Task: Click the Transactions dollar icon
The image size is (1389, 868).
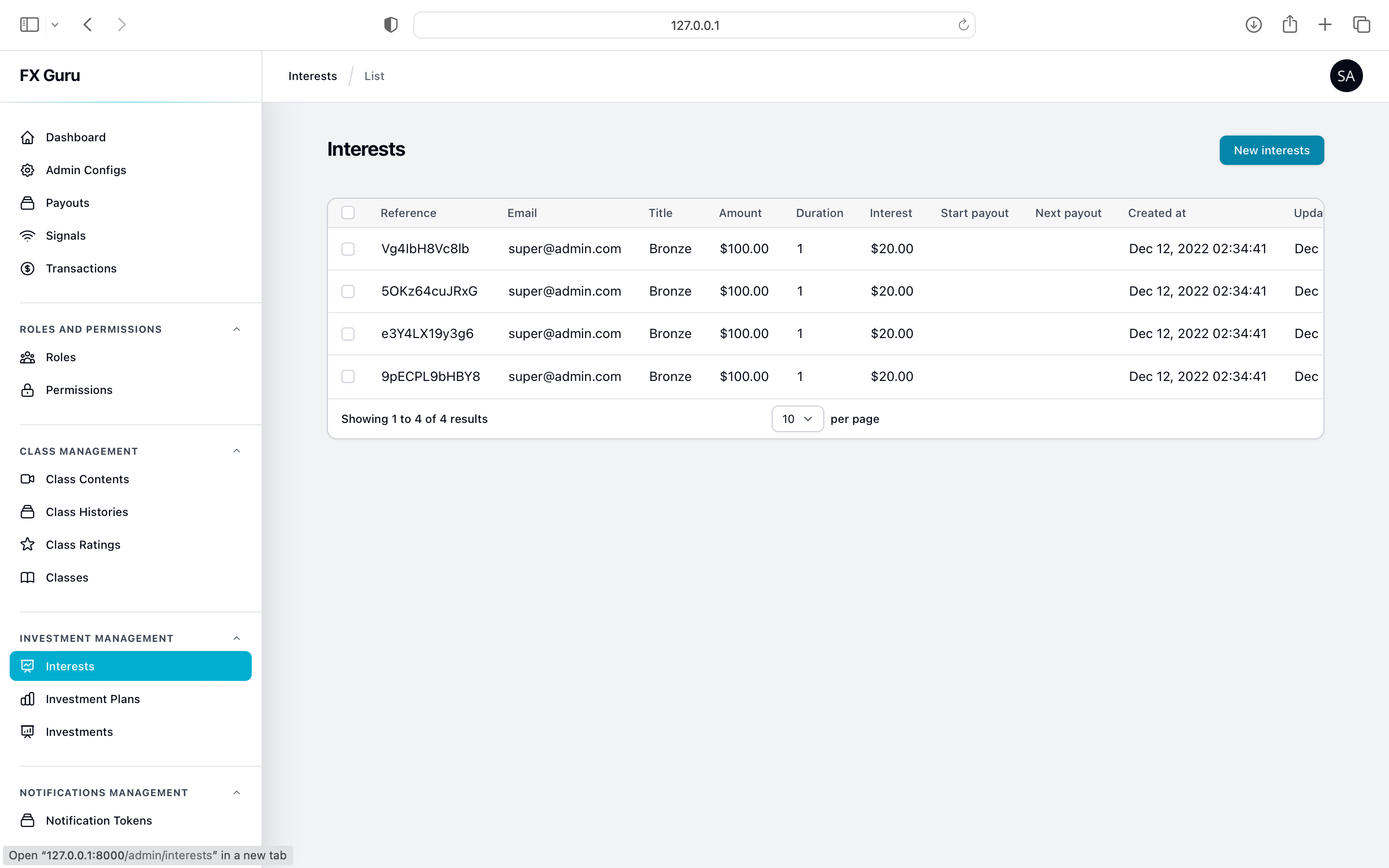Action: tap(27, 269)
